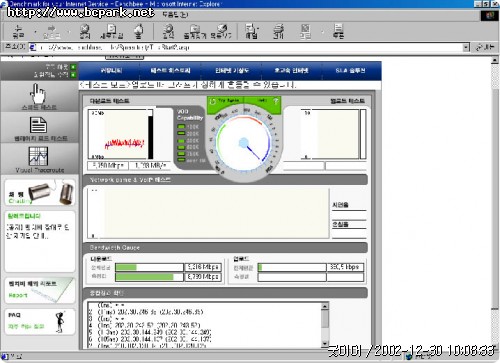Click the down arrow of results log scrollbar
500x363 pixels.
(325, 344)
